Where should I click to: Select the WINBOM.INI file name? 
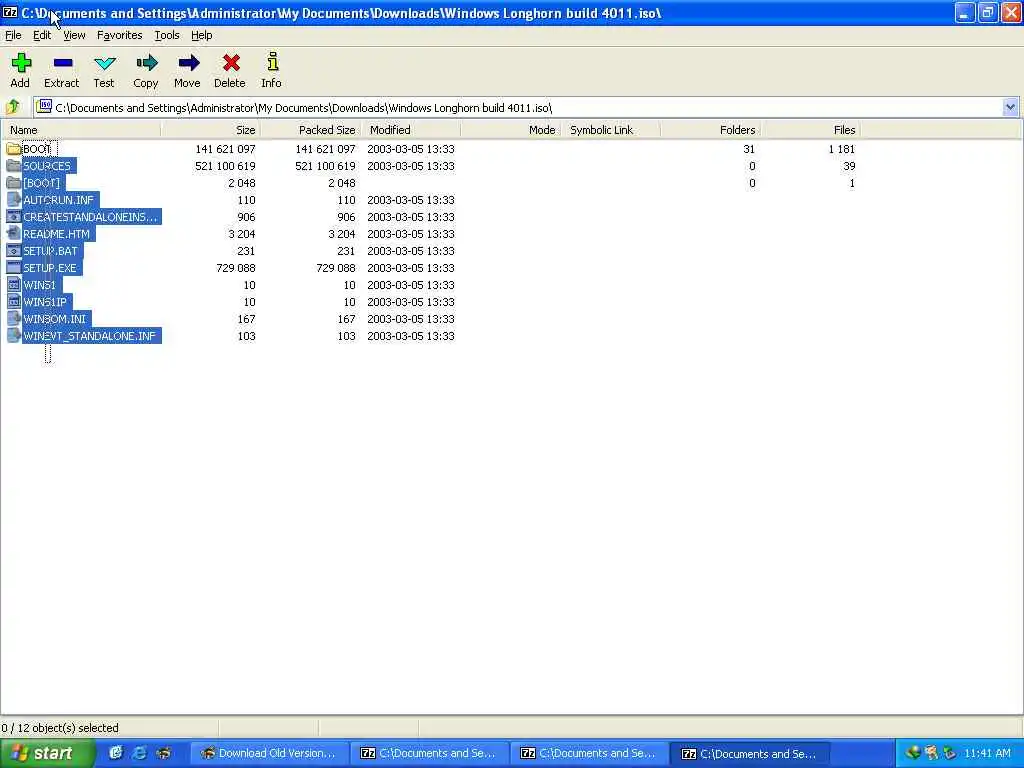pyautogui.click(x=55, y=319)
